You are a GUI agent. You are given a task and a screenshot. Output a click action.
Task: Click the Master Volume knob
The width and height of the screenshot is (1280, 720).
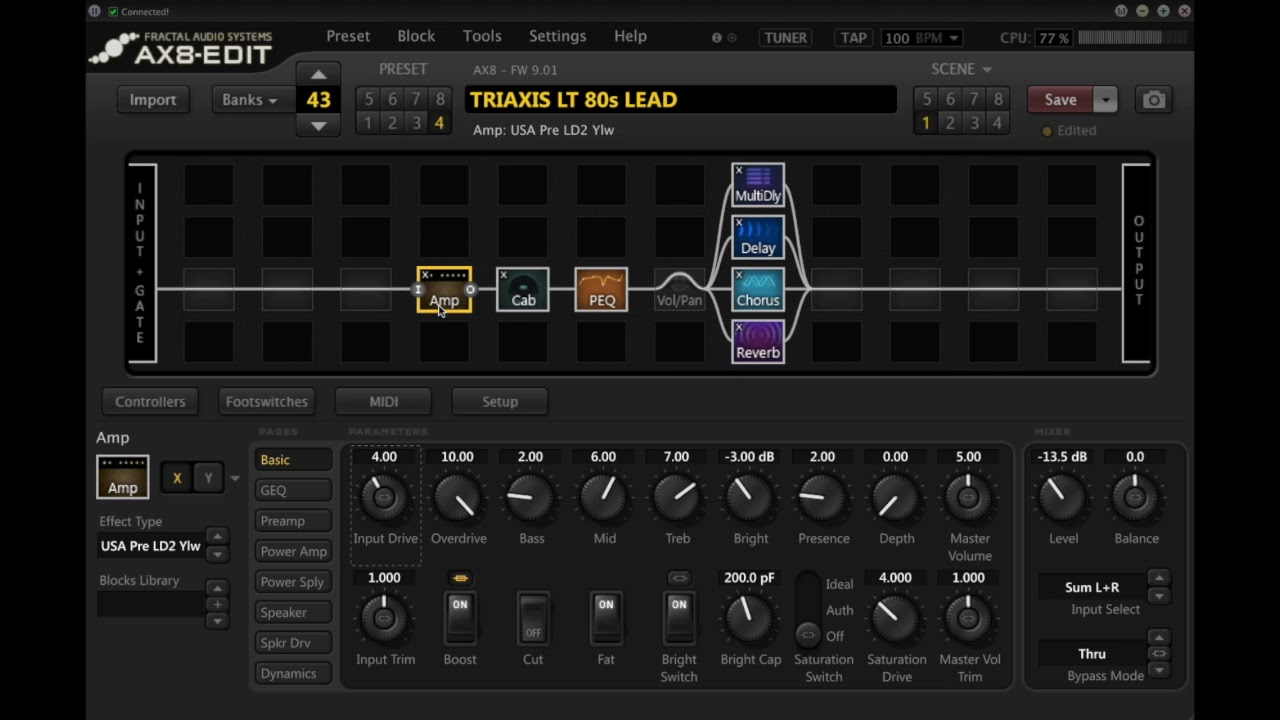coord(968,497)
